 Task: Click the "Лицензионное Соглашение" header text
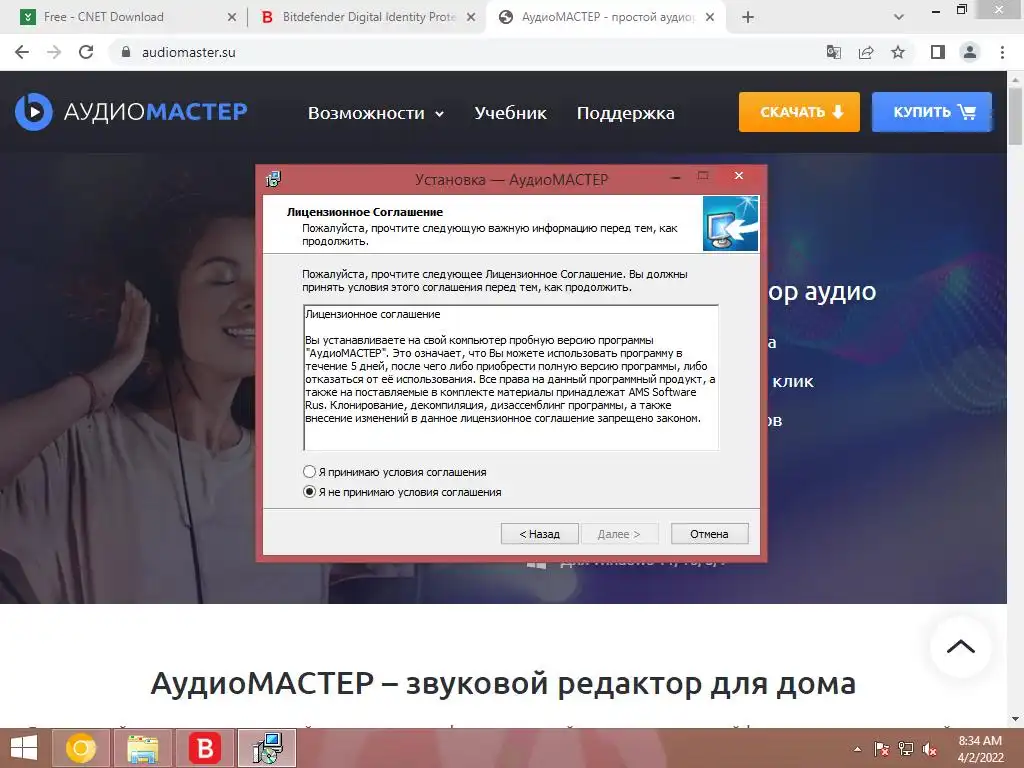[x=364, y=212]
